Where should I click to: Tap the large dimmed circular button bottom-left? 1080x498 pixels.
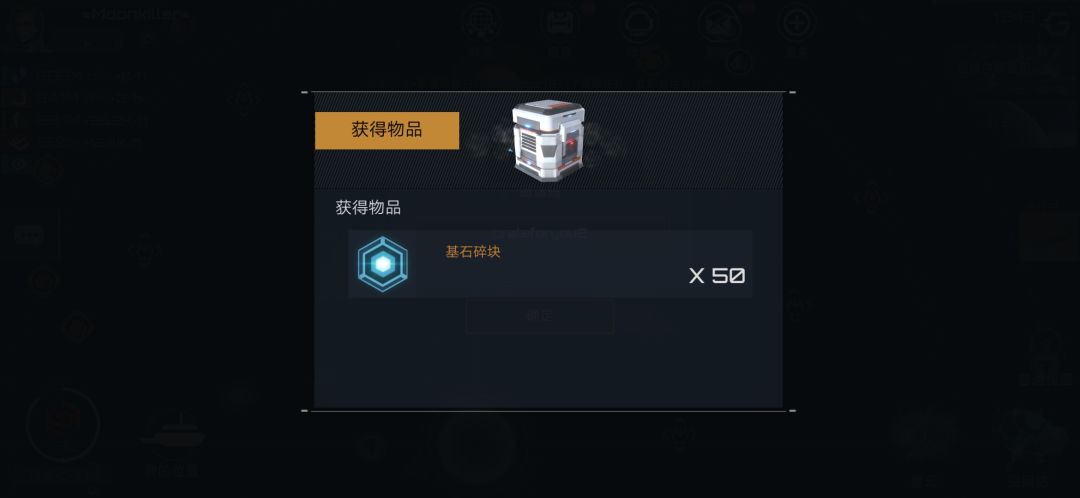[63, 424]
